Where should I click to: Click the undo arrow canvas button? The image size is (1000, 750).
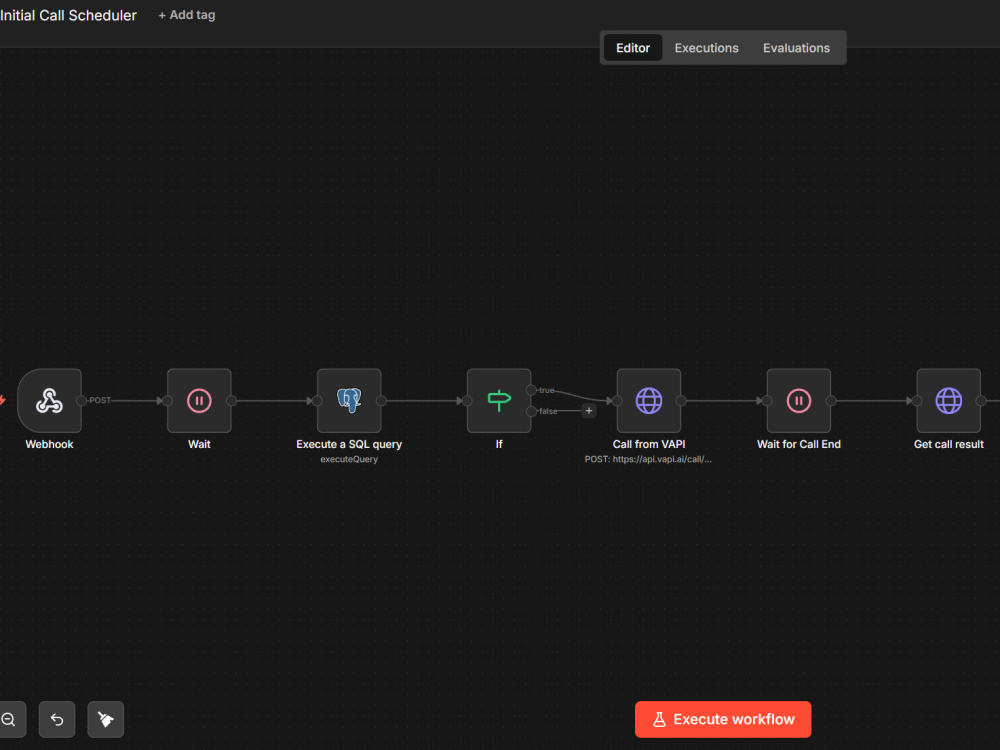(57, 719)
